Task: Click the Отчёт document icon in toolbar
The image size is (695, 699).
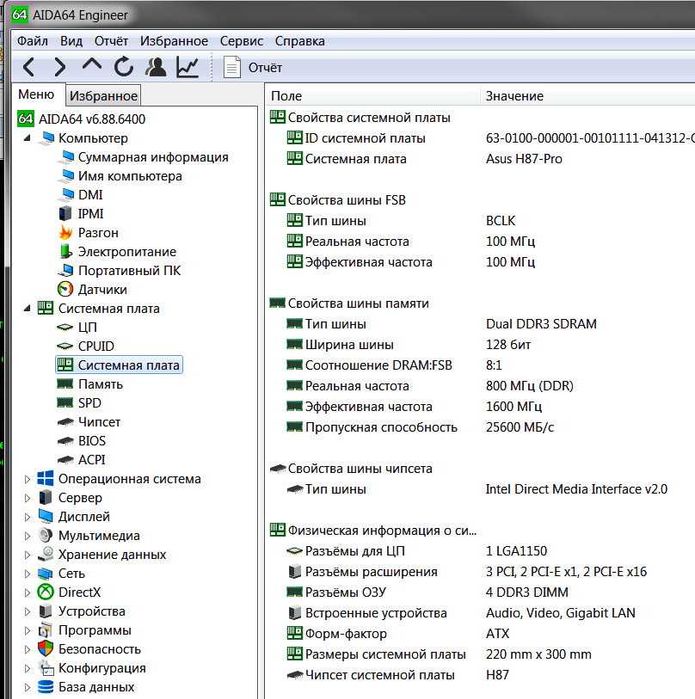Action: (x=232, y=67)
